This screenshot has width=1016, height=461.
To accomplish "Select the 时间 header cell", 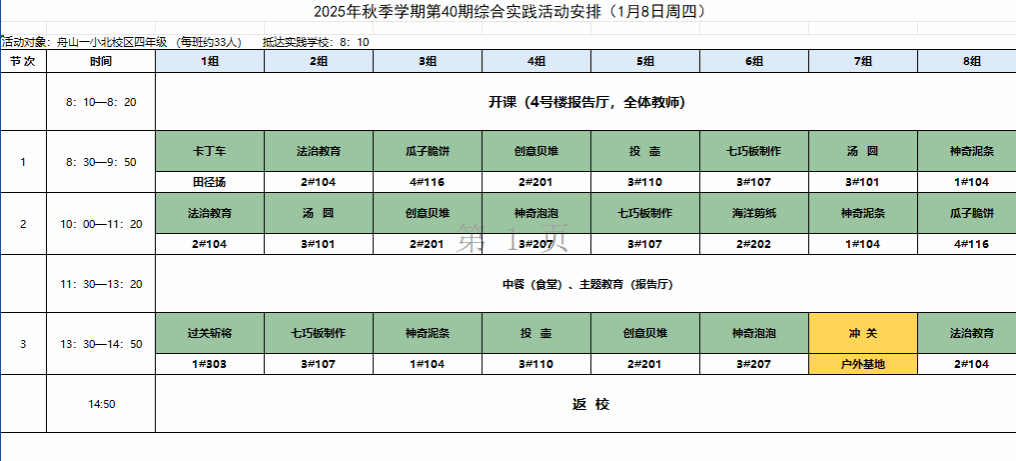I will point(101,62).
